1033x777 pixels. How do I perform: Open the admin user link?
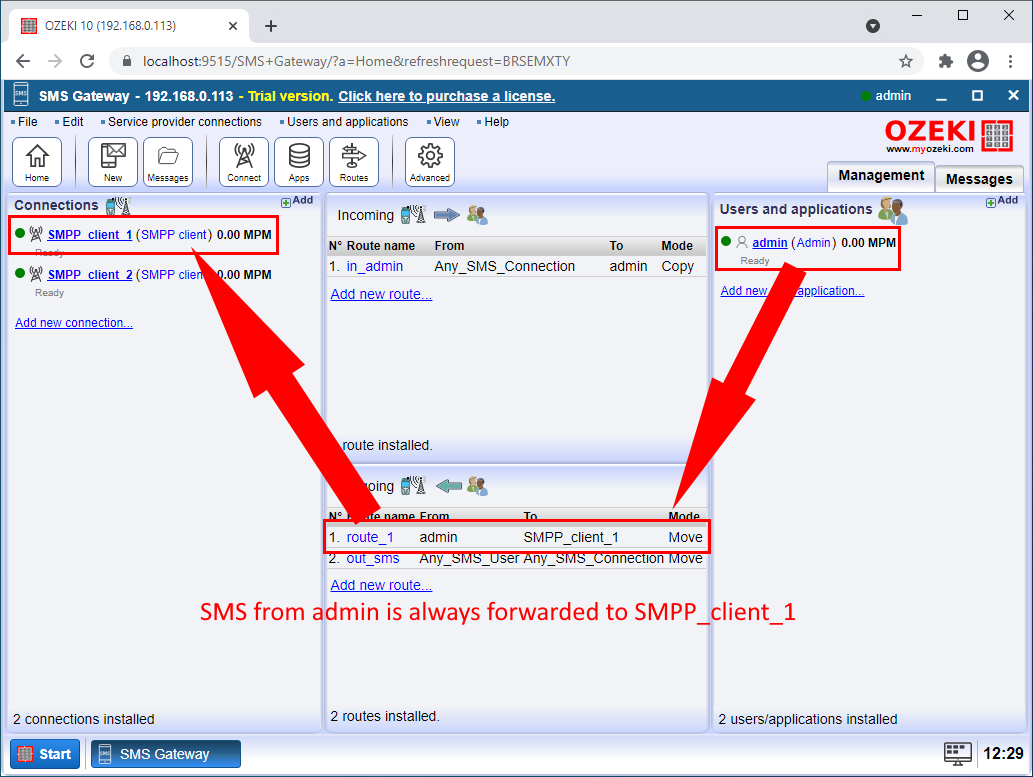(769, 243)
